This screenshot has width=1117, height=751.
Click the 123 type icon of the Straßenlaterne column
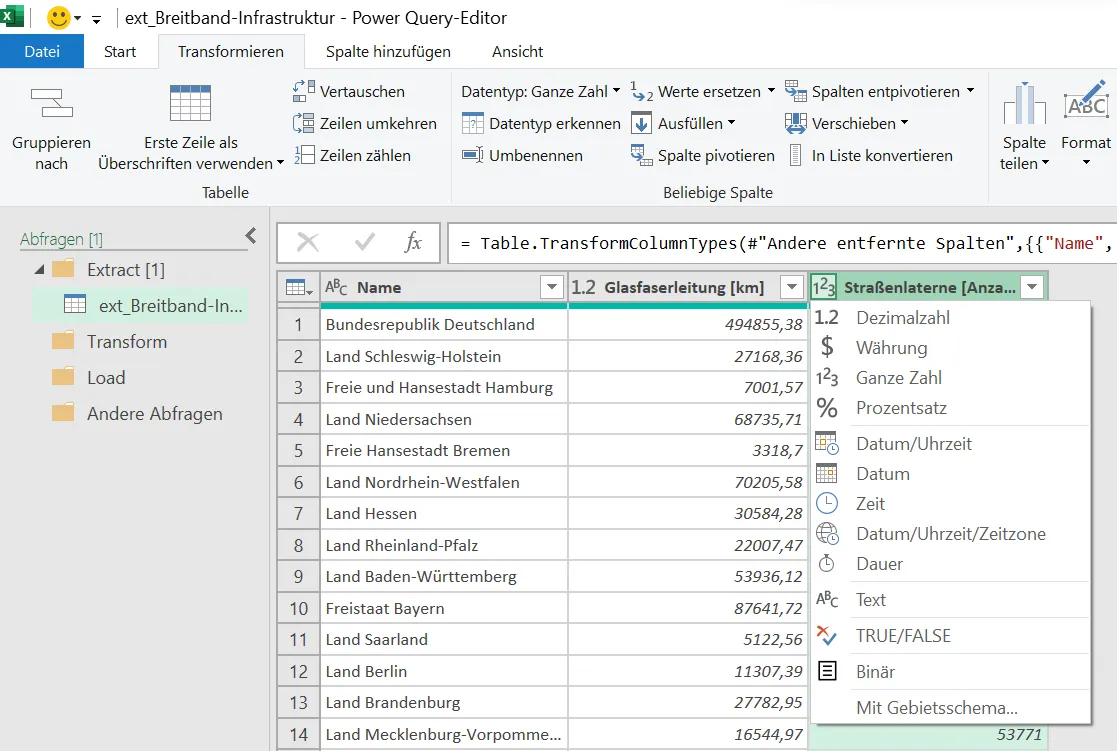[824, 287]
